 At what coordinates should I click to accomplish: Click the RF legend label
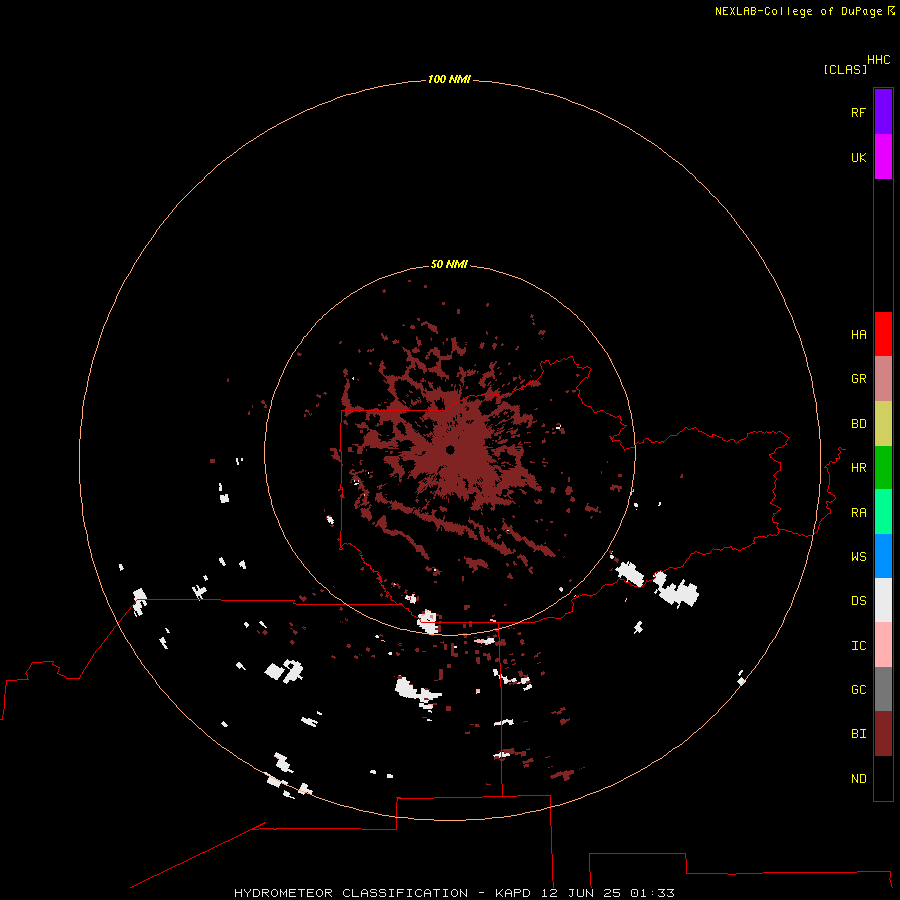pyautogui.click(x=858, y=112)
